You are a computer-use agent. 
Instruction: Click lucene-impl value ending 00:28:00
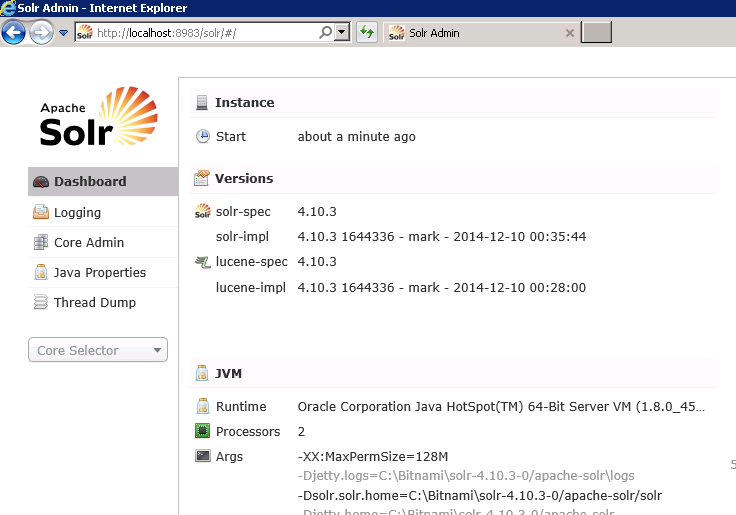point(442,287)
